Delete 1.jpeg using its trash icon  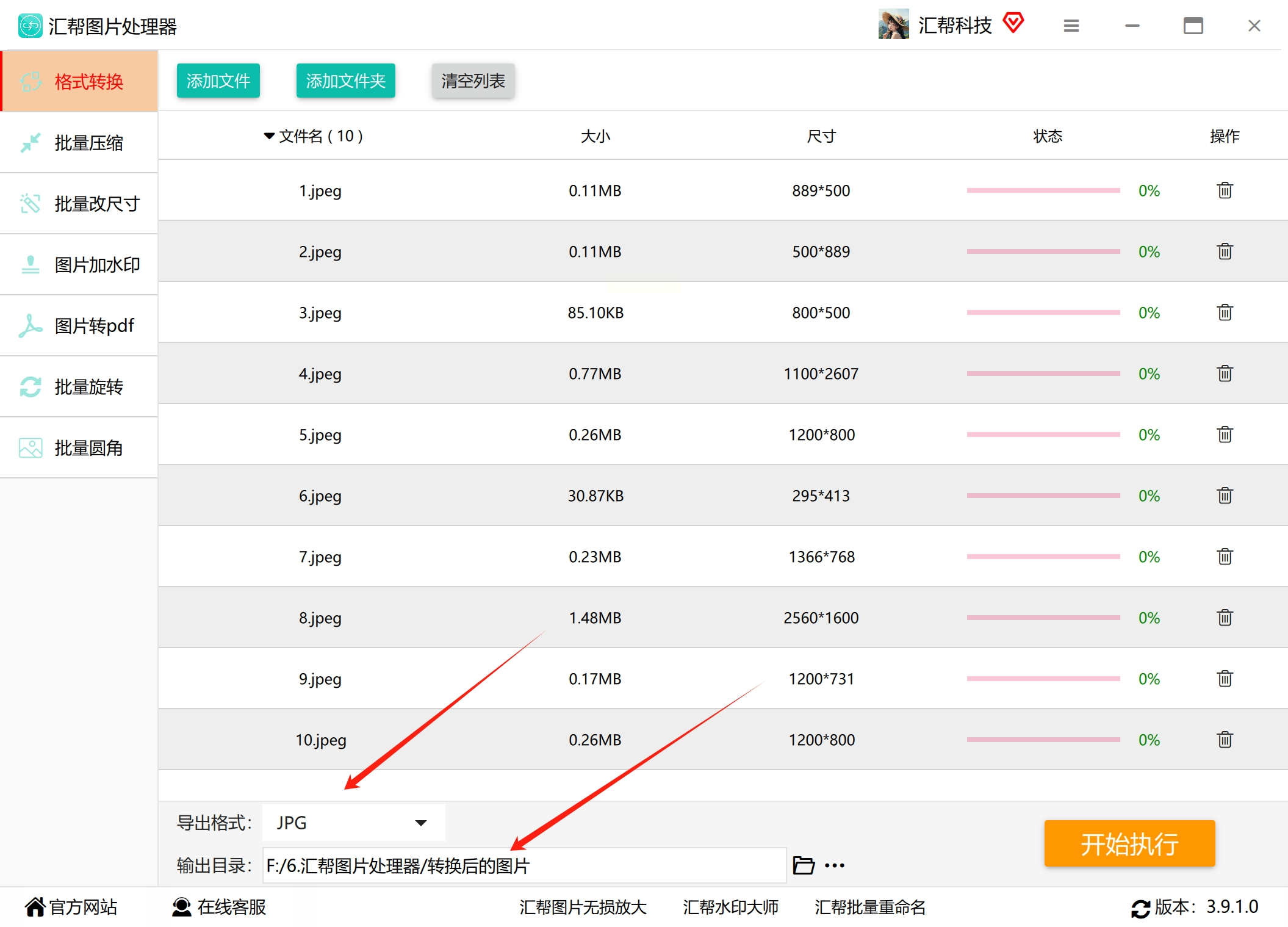click(x=1225, y=190)
